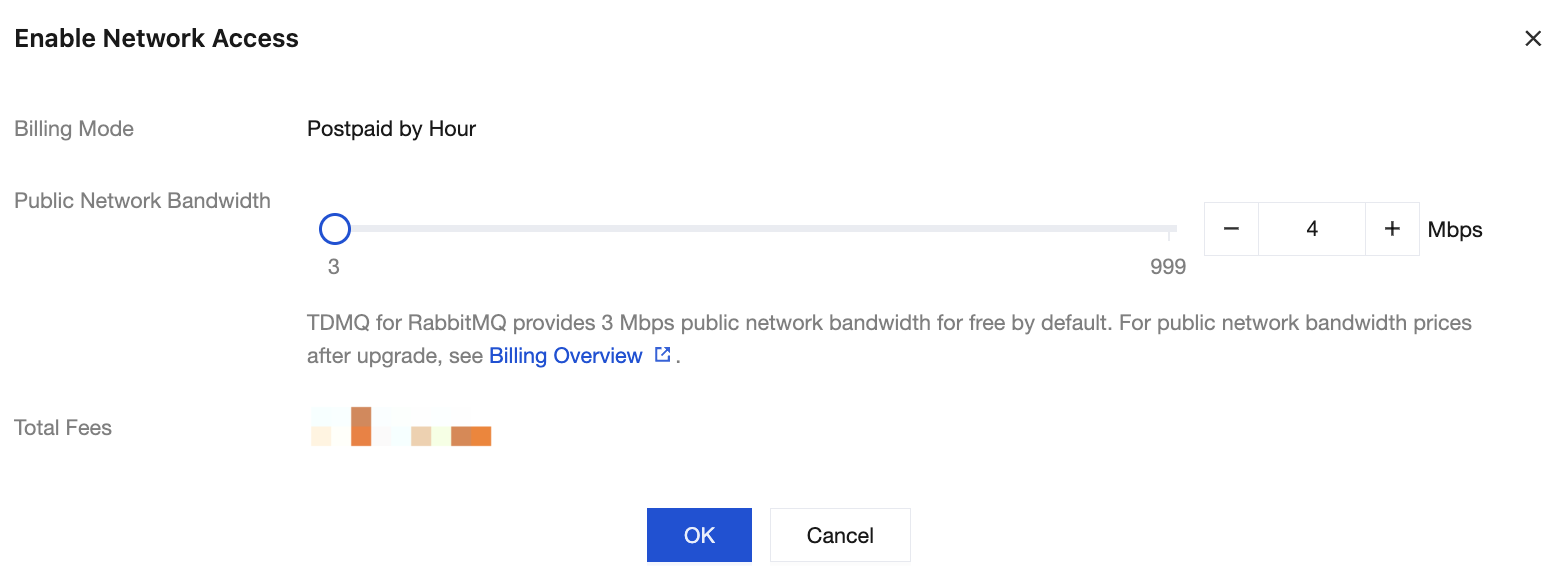The width and height of the screenshot is (1564, 570).
Task: Click the plus button to increase bandwidth
Action: point(1392,229)
